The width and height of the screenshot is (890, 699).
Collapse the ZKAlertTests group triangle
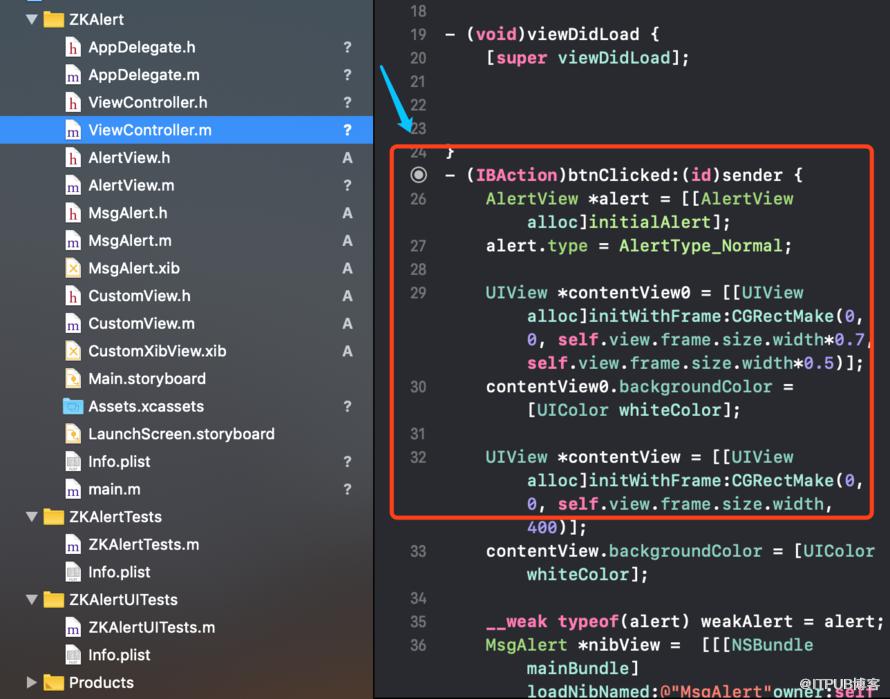coord(32,517)
